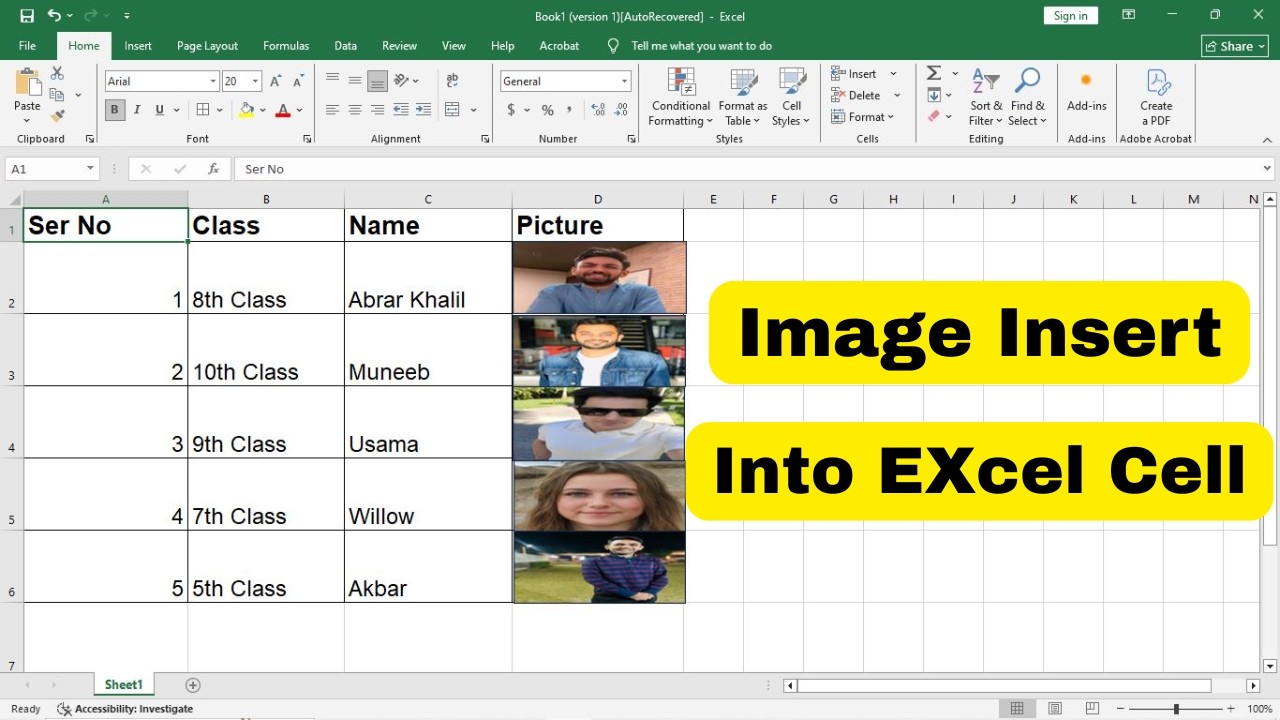Toggle Wrap Text
Viewport: 1280px width, 720px height.
coord(452,81)
